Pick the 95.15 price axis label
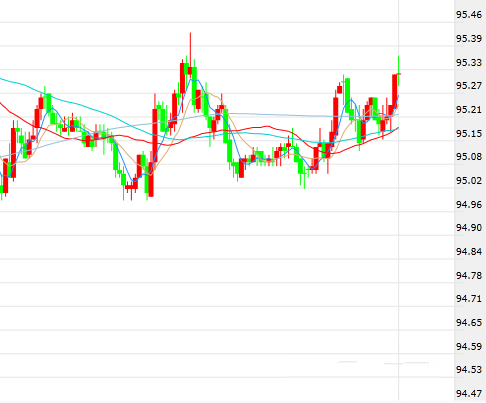 (469, 133)
